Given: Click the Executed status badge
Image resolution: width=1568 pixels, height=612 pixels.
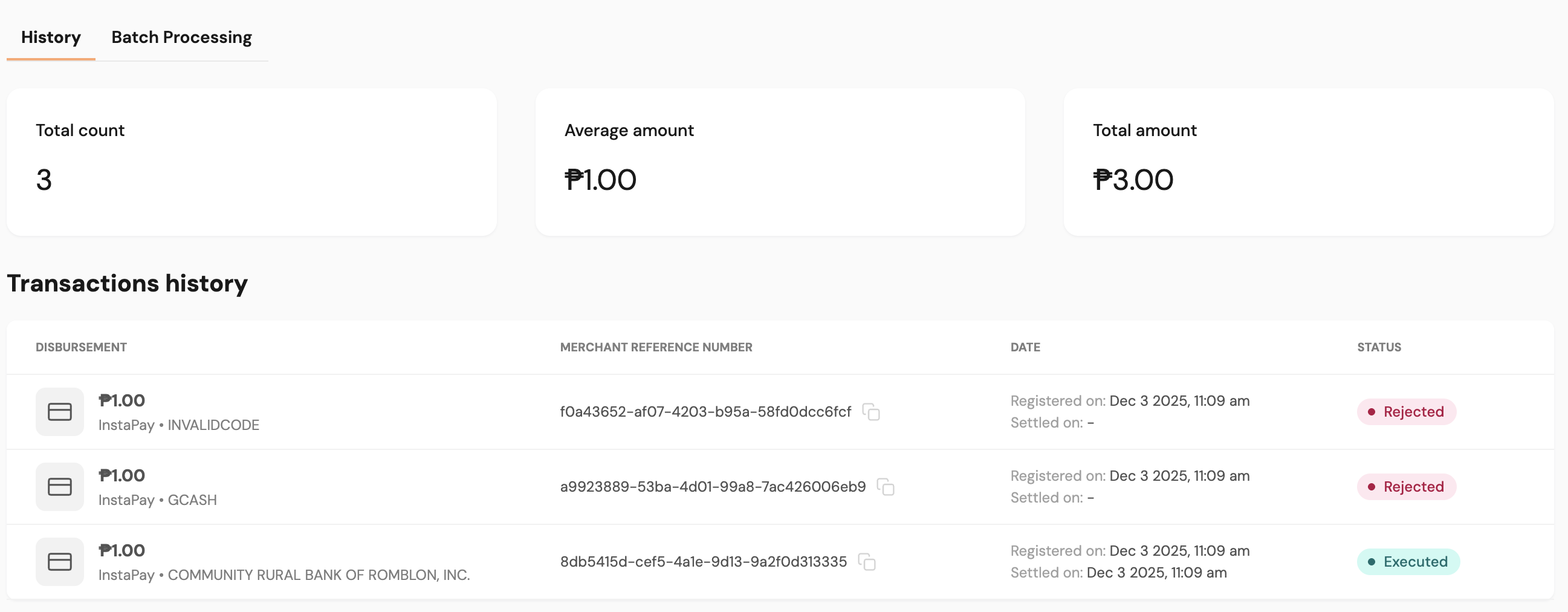Looking at the screenshot, I should (1408, 562).
